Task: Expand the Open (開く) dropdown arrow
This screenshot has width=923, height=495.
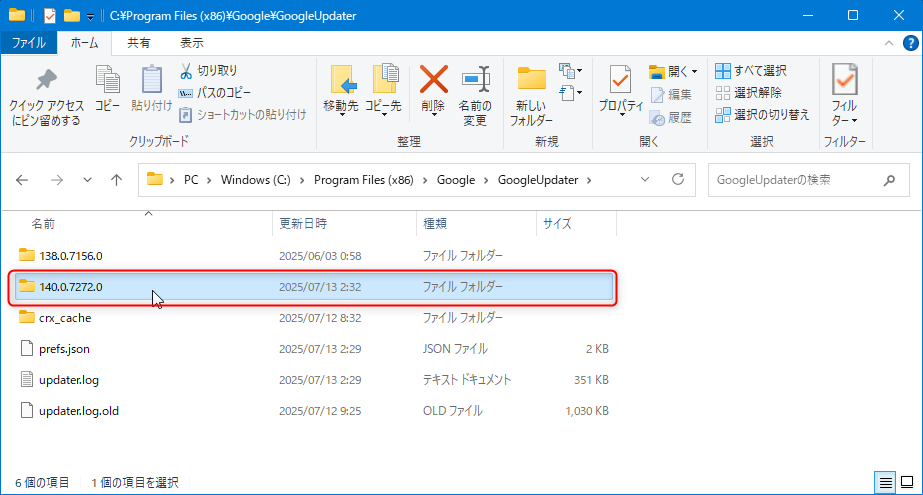Action: coord(695,72)
